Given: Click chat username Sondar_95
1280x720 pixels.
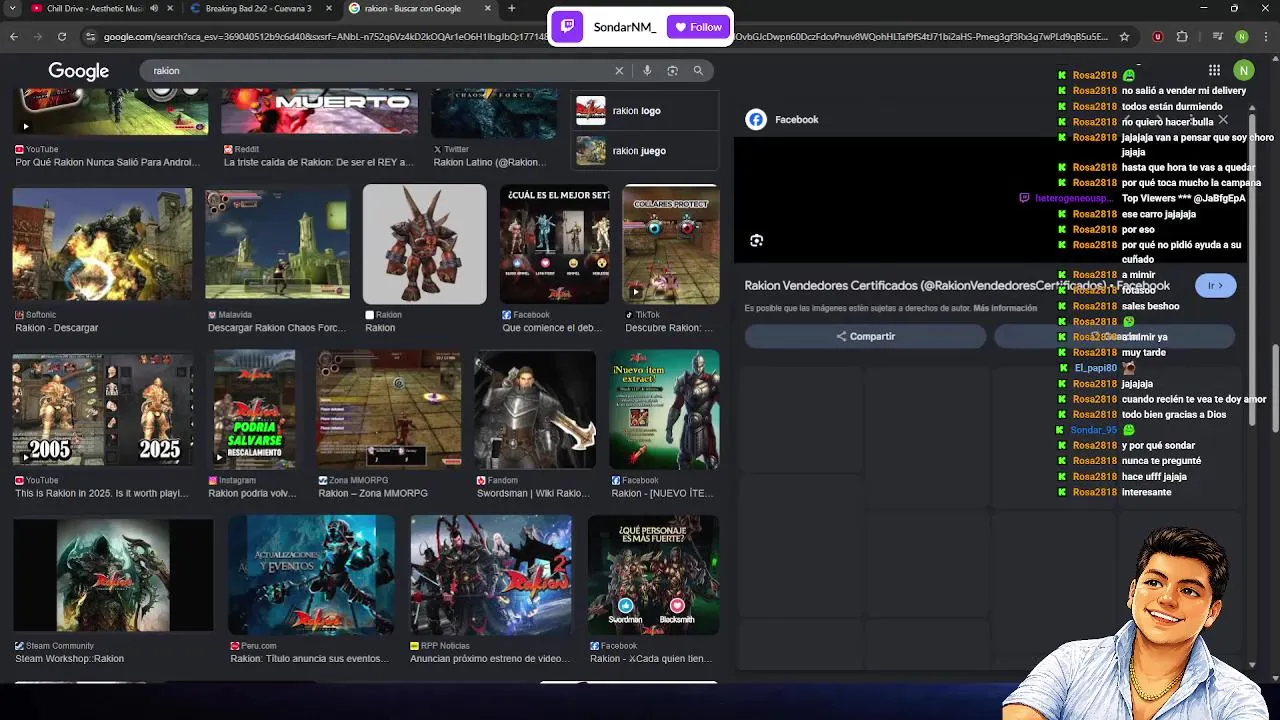Looking at the screenshot, I should (1093, 430).
